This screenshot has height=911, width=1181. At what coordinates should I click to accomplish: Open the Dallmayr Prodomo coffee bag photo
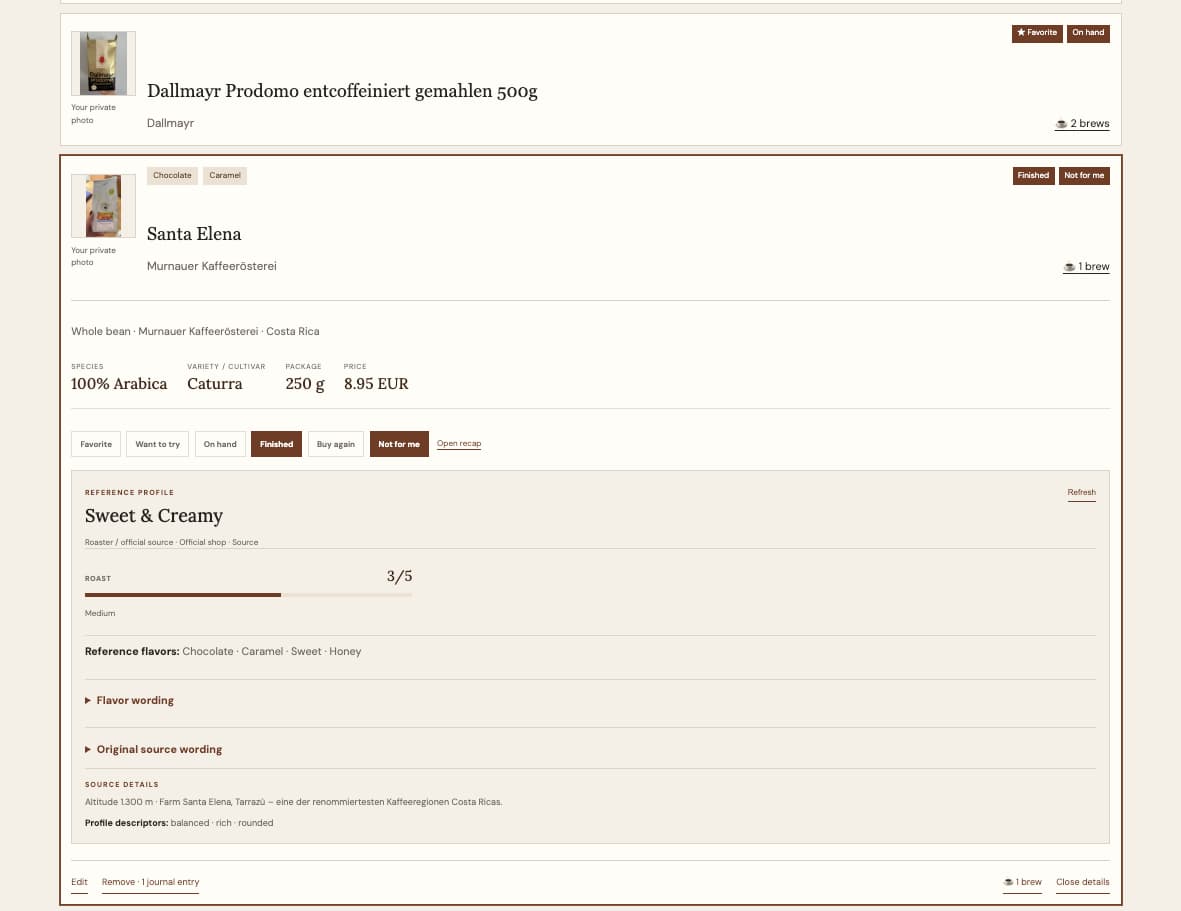103,63
